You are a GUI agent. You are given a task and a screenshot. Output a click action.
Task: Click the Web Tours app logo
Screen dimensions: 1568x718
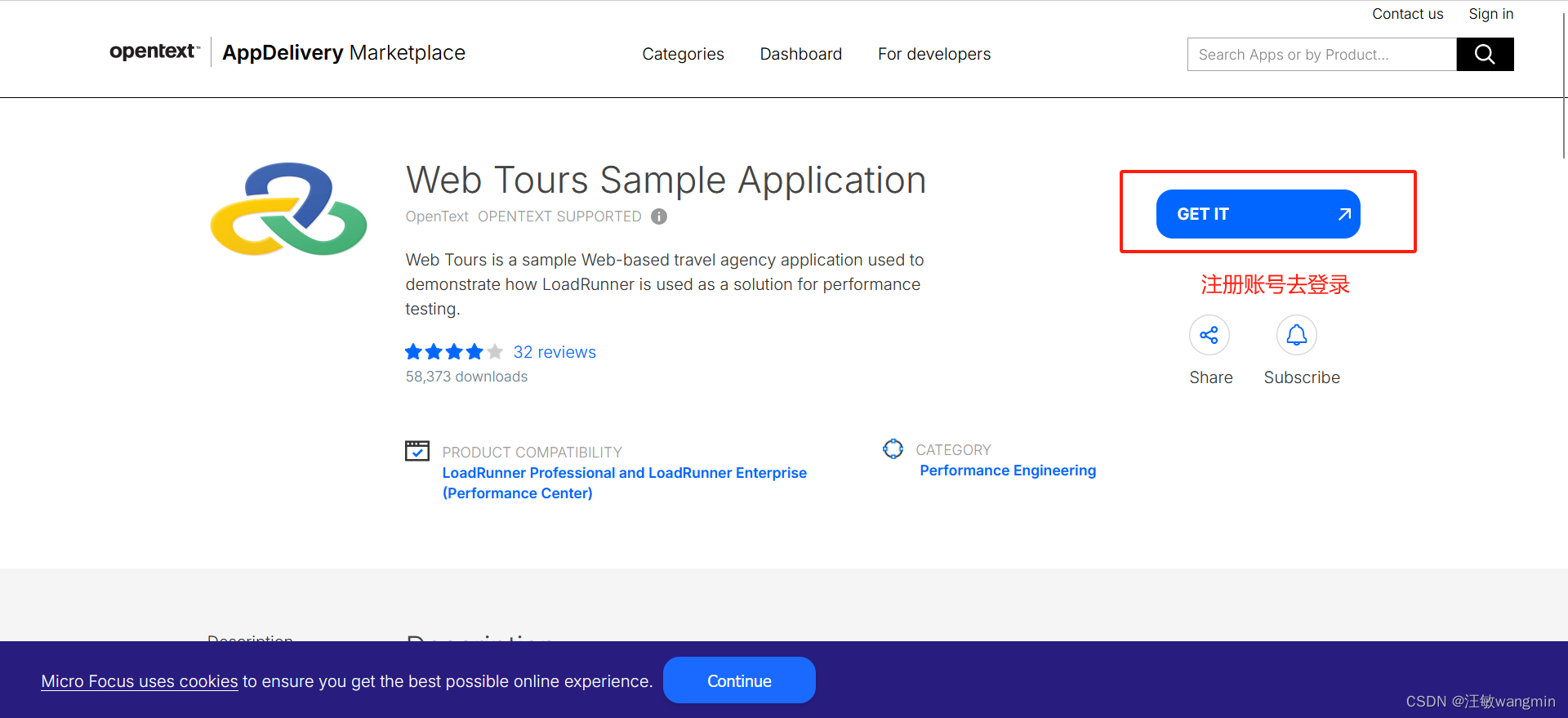pos(289,209)
